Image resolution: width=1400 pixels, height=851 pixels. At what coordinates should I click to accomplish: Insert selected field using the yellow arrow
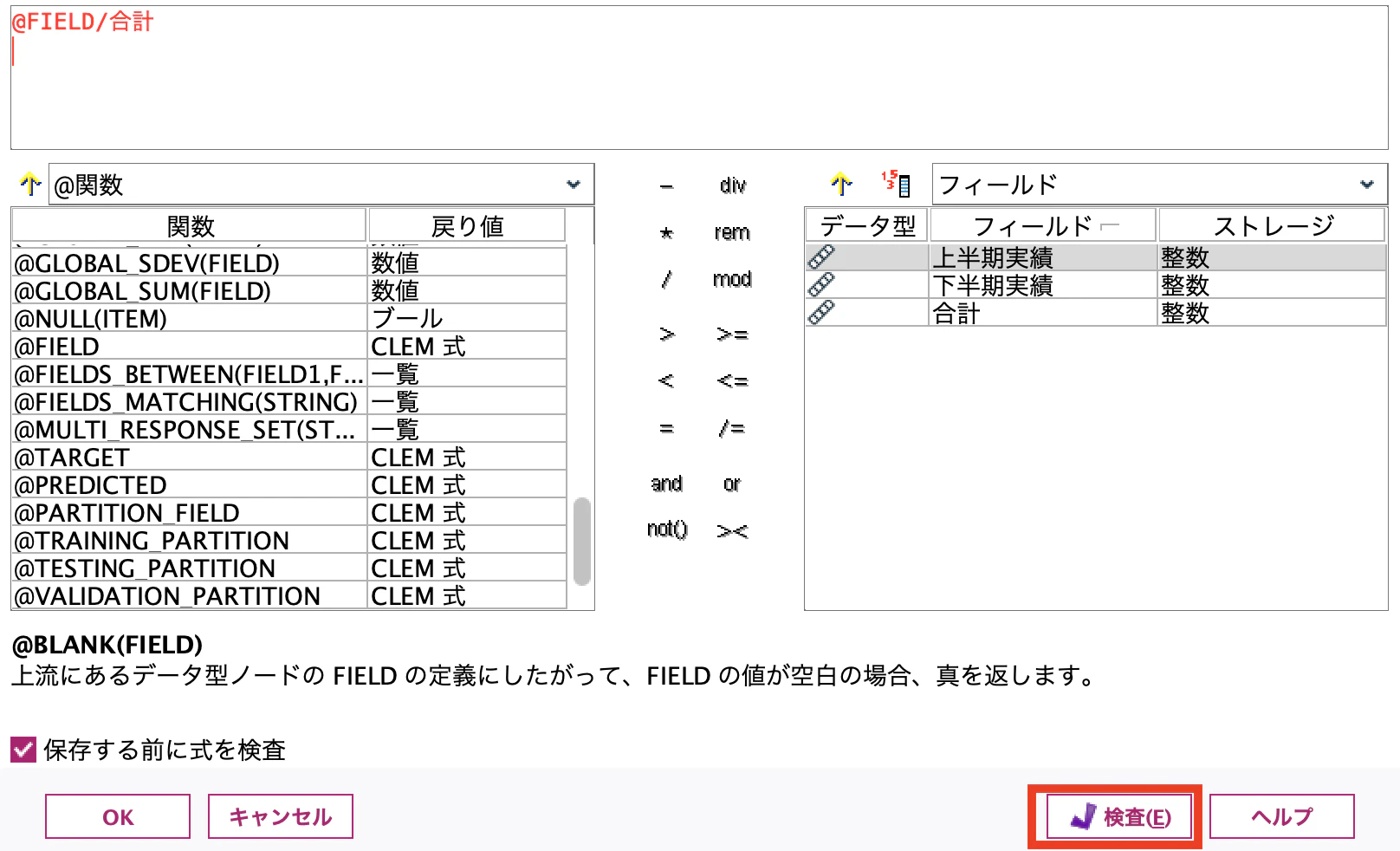click(841, 184)
